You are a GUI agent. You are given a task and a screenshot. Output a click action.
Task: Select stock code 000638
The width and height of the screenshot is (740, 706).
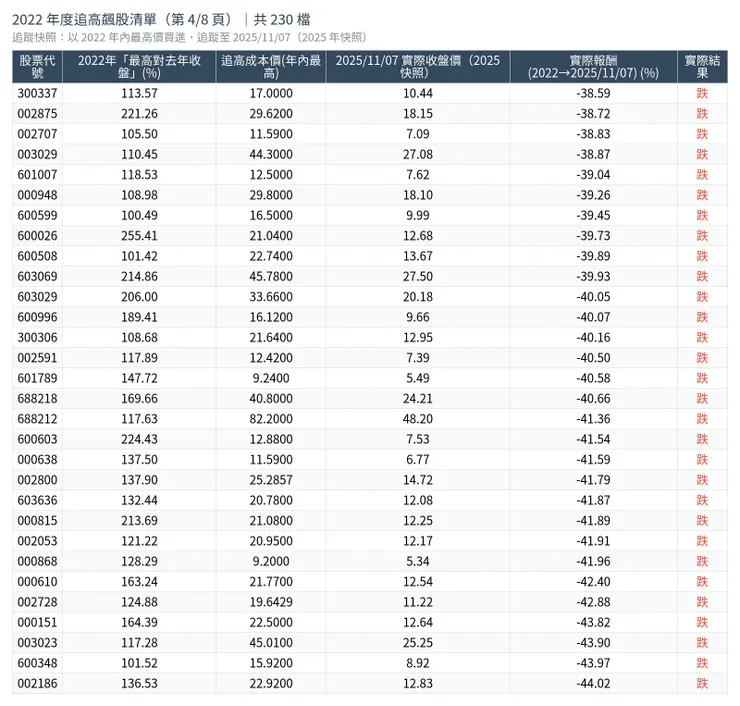point(37,459)
